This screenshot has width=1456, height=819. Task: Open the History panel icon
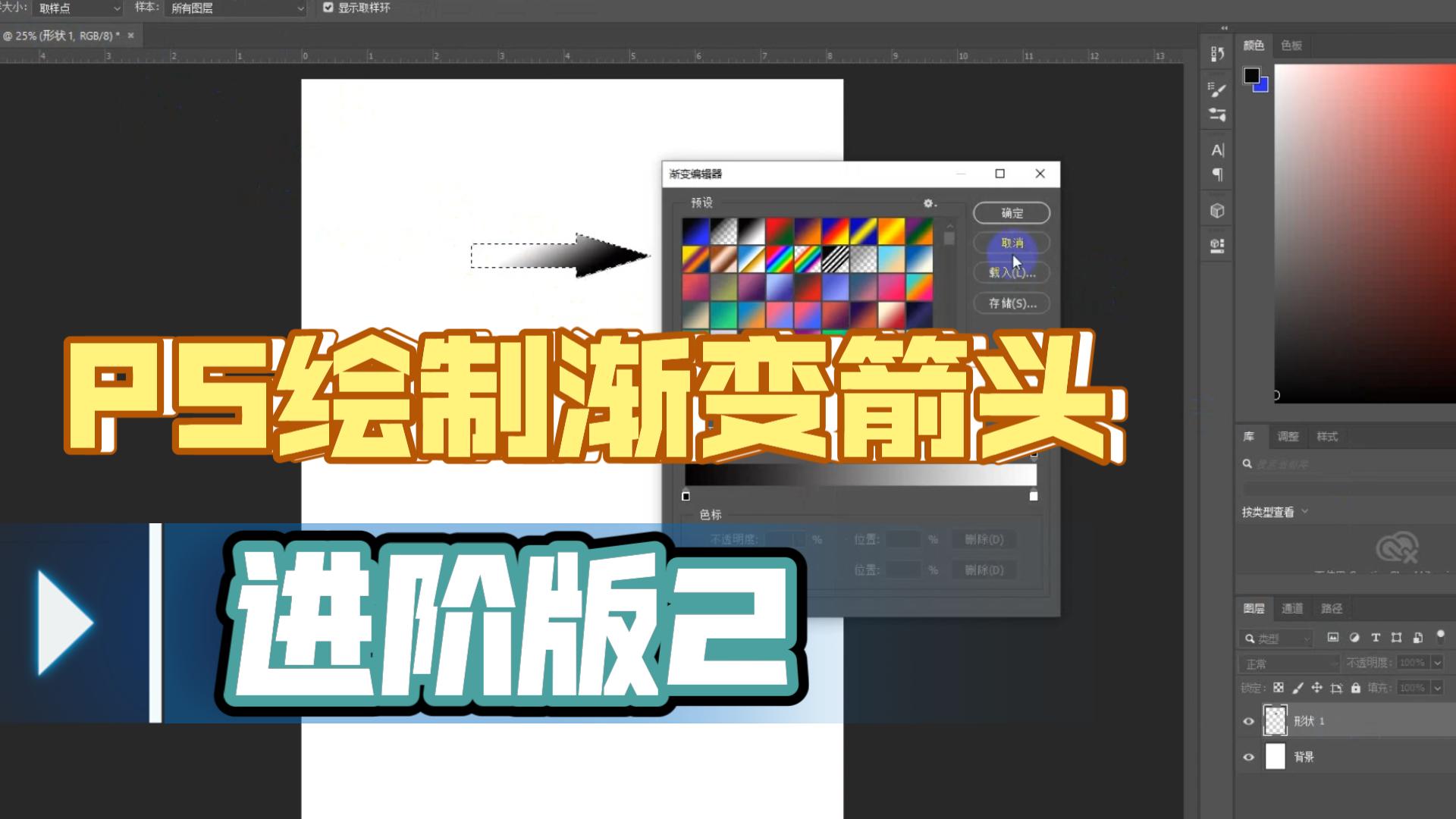pos(1217,54)
